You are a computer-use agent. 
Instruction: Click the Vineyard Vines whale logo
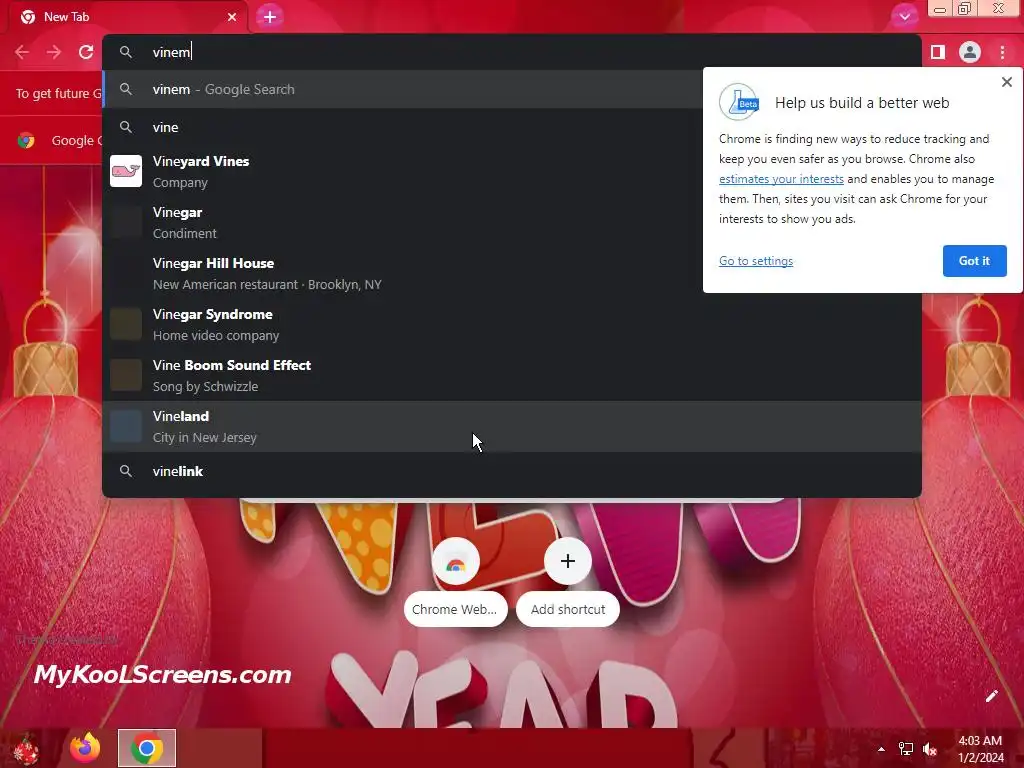126,171
